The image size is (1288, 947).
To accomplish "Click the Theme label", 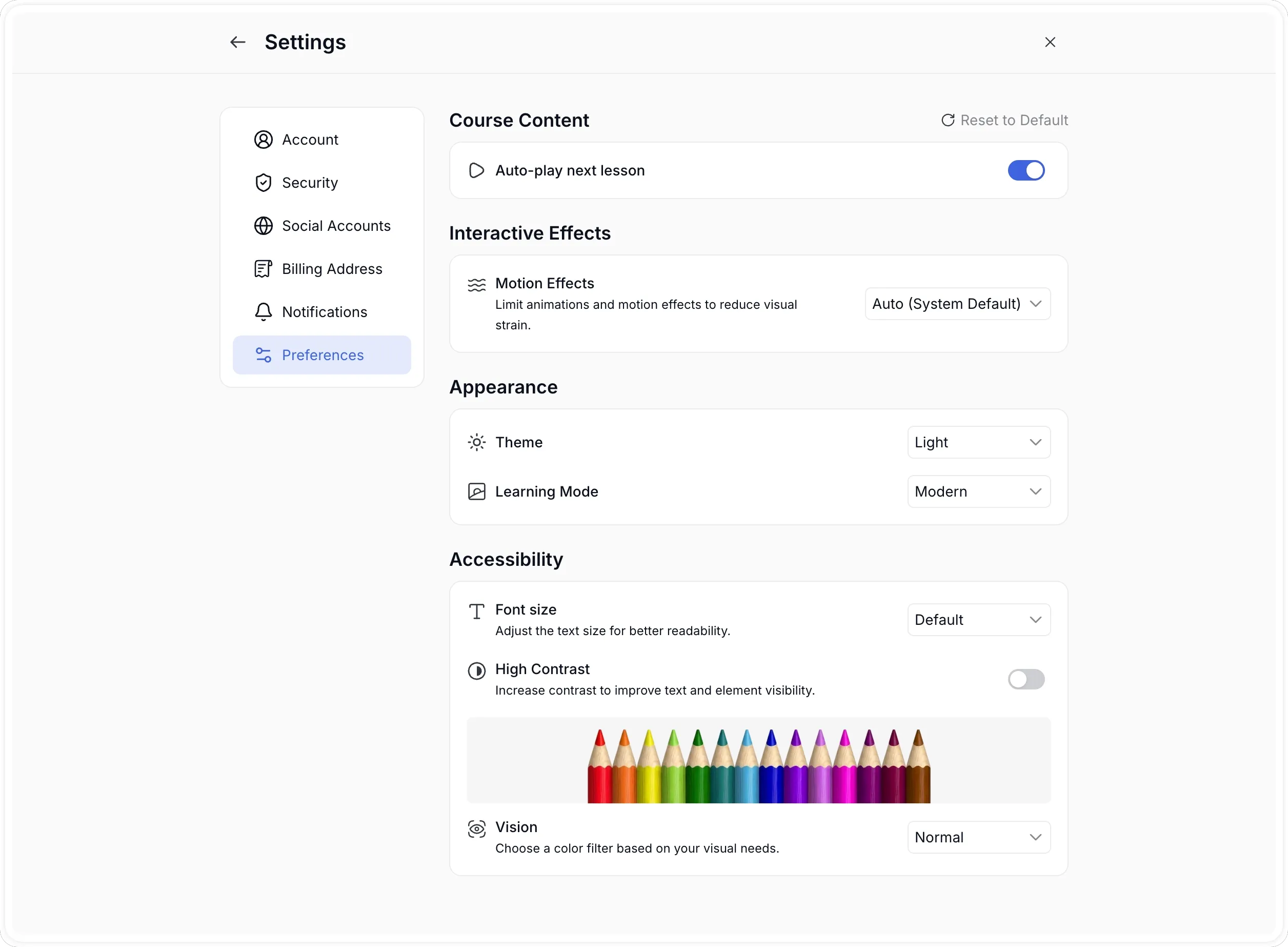I will [519, 442].
